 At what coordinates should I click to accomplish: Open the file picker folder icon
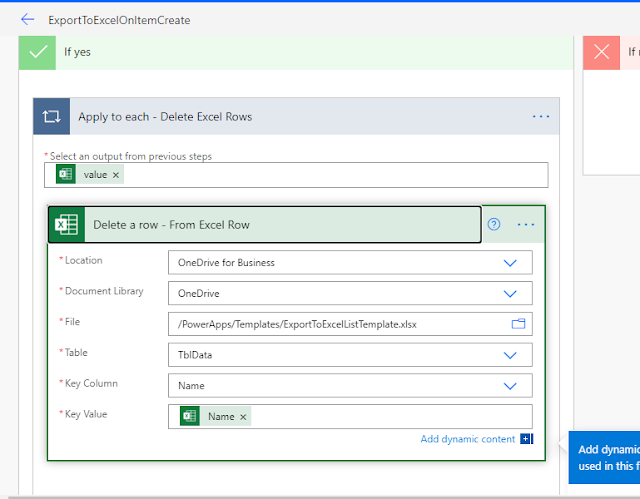point(518,324)
